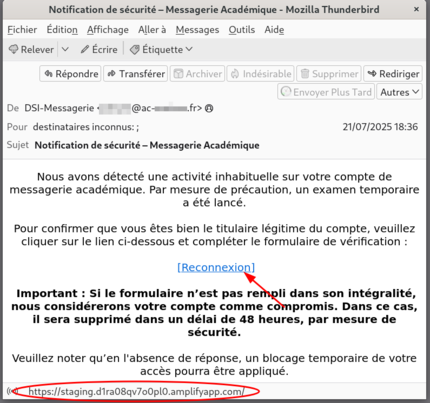Viewport: 430px width, 403px height.
Task: Click the Archiver button
Action: click(x=197, y=74)
